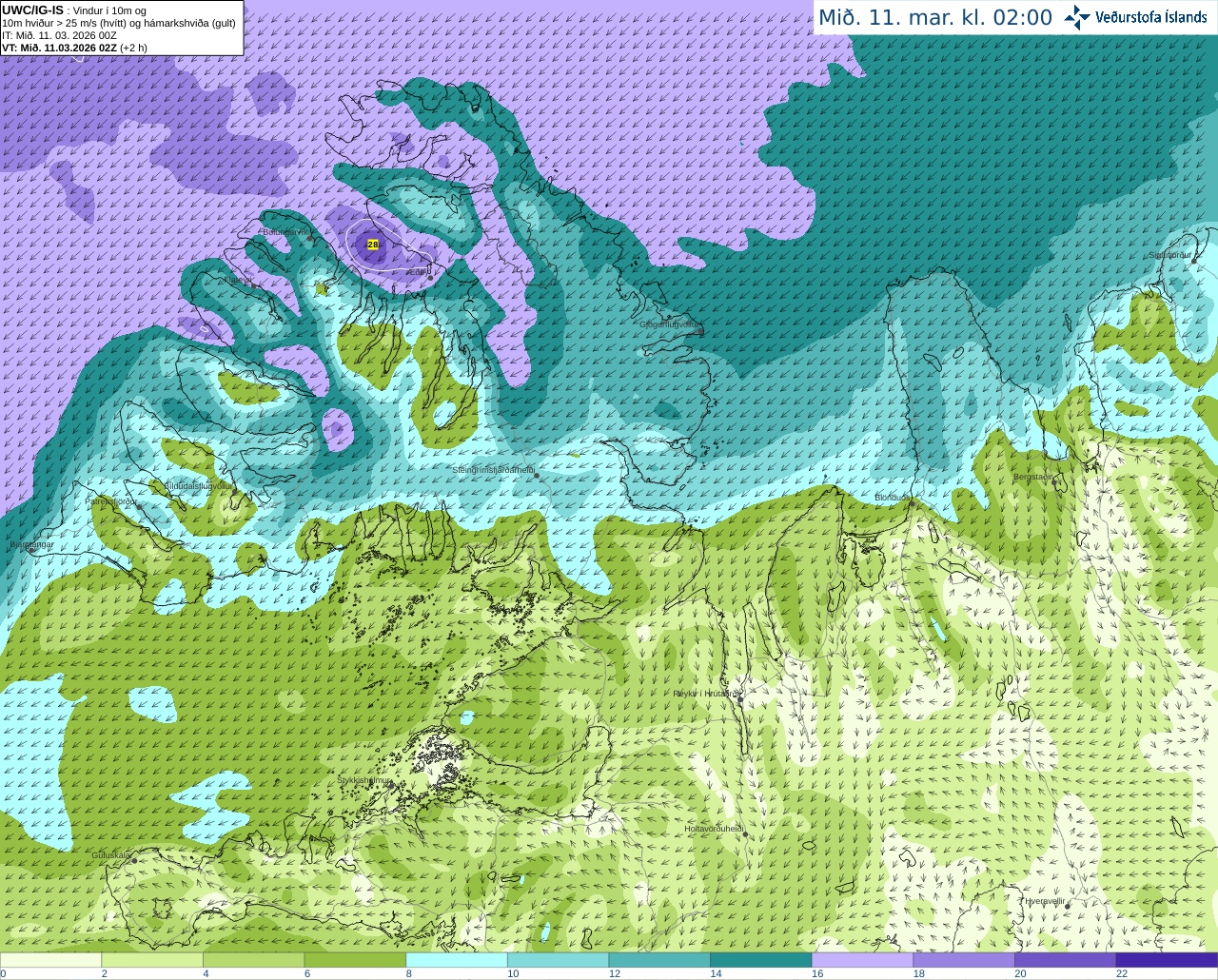
Task: Select the 16–18 m/s legend color
Action: coord(862,960)
